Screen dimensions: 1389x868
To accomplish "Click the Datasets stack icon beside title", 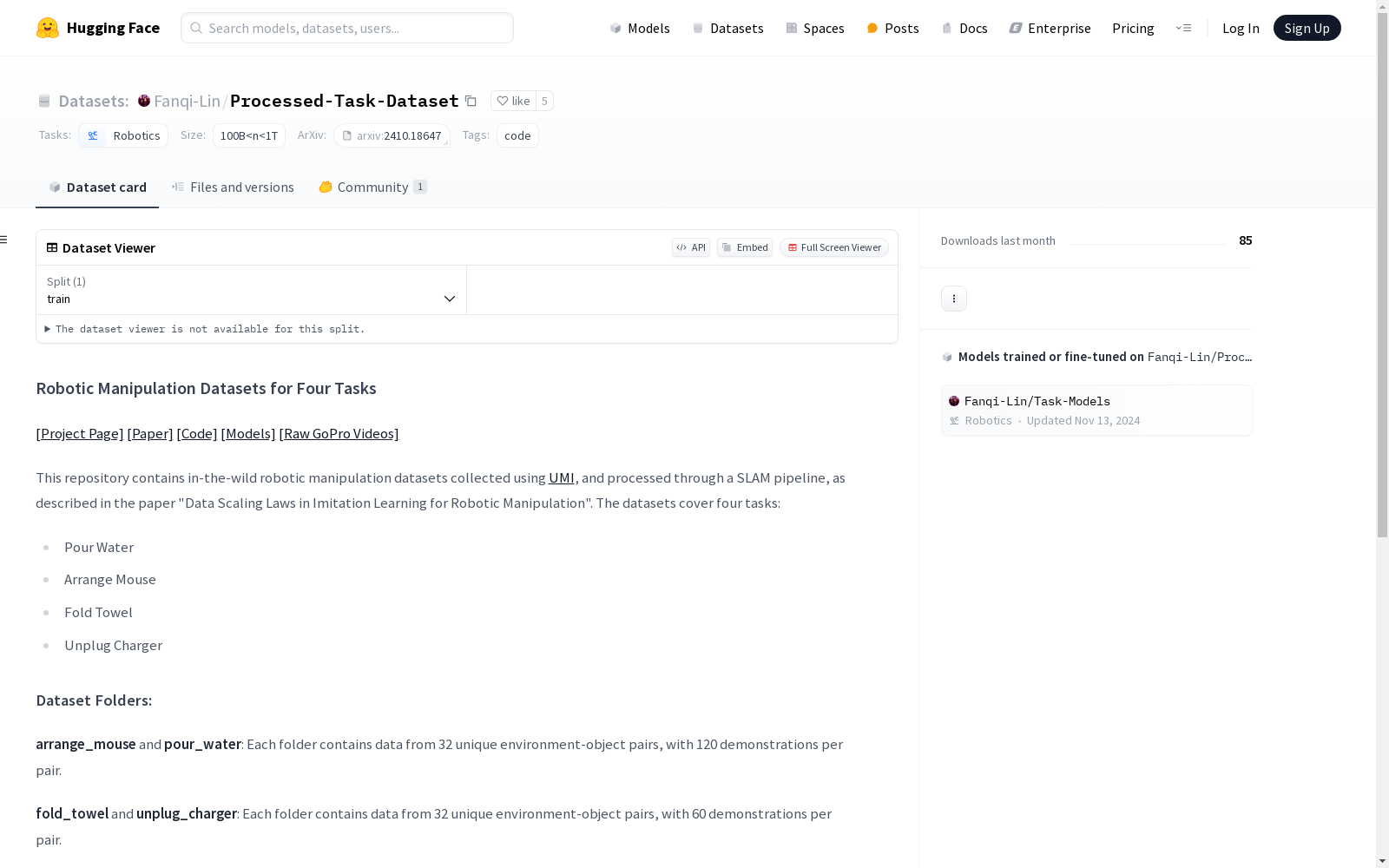I will point(44,101).
